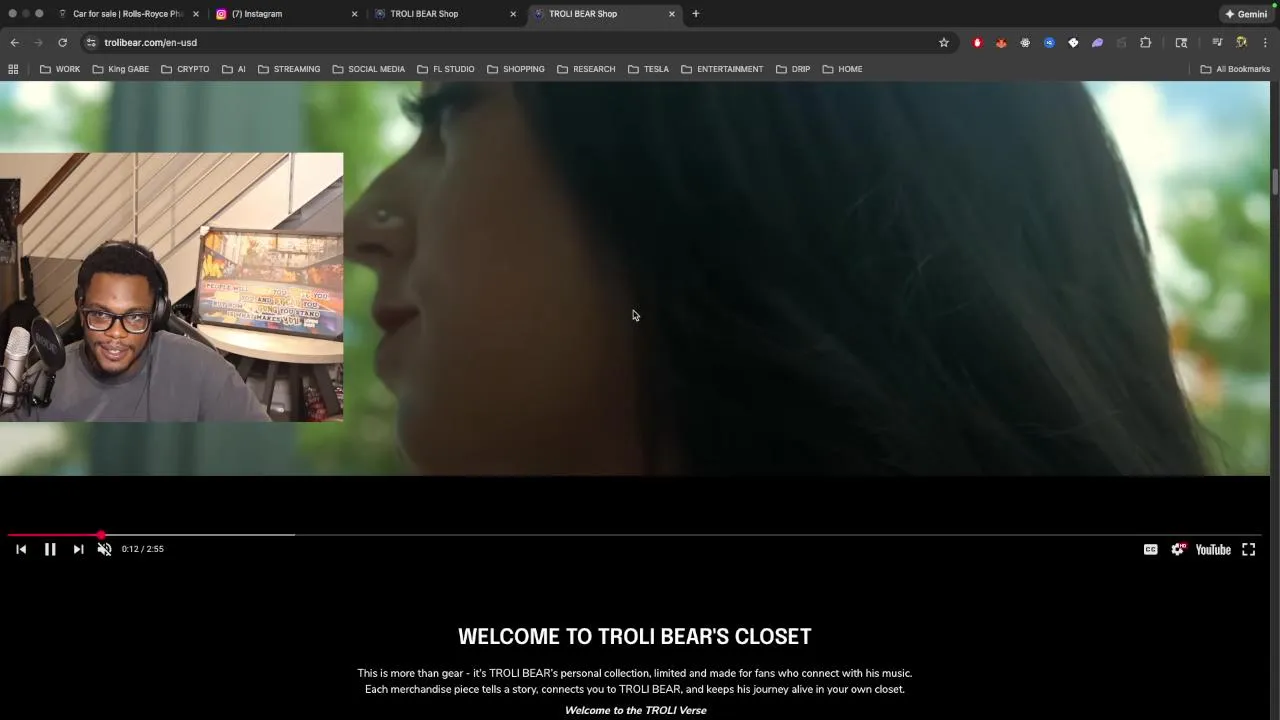Open the FL STUDIO bookmark folder

446,69
